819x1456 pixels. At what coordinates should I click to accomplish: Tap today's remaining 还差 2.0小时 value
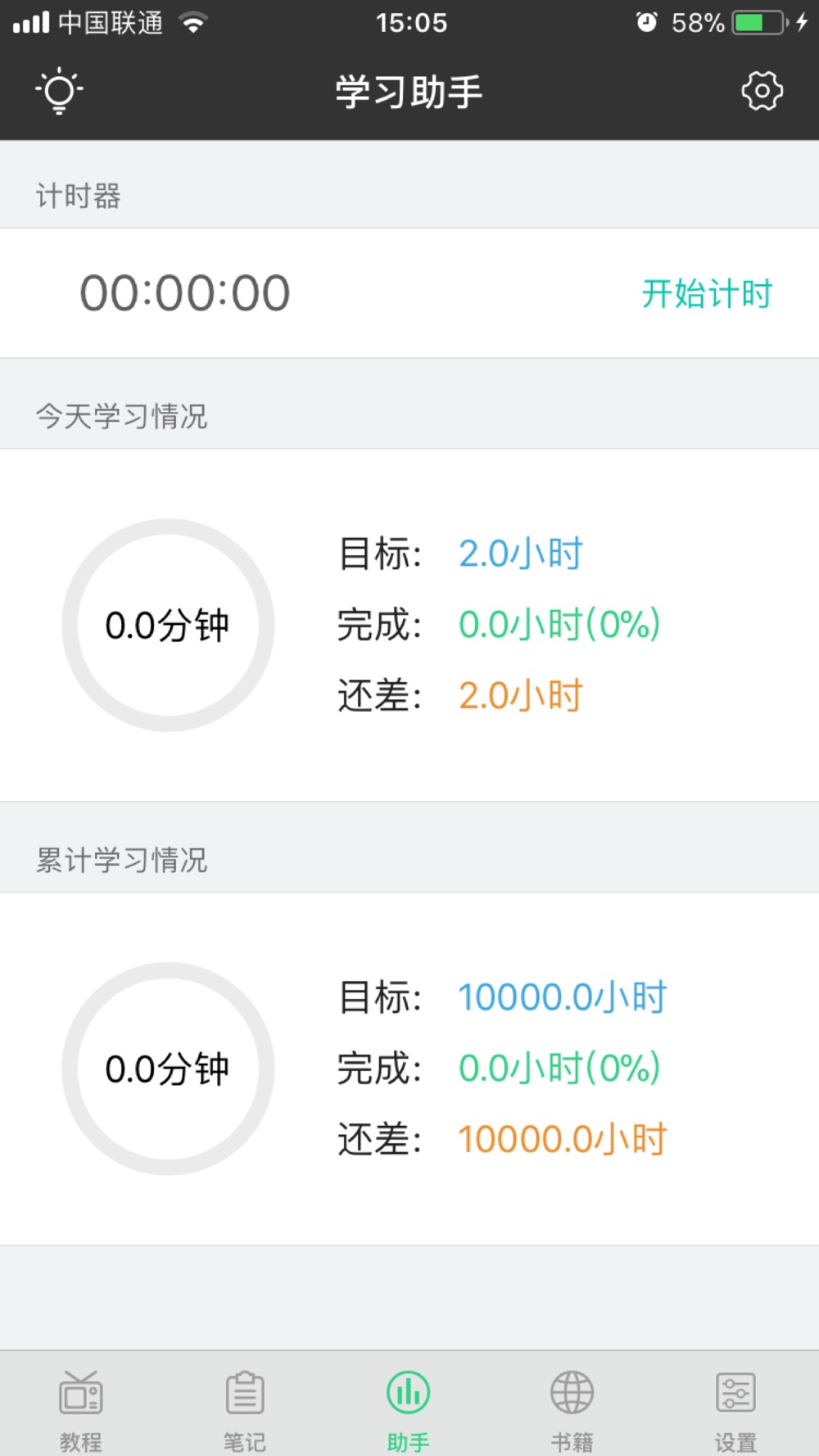click(x=520, y=695)
